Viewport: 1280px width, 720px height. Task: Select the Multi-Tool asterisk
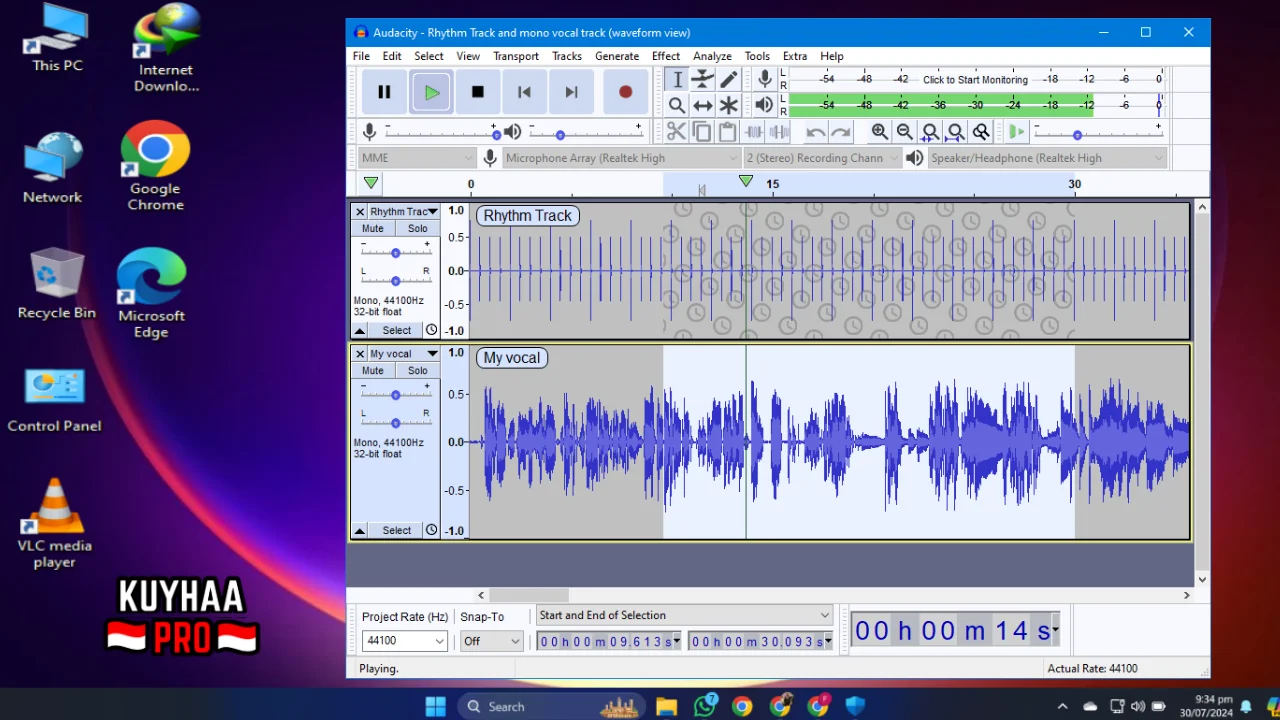point(729,105)
